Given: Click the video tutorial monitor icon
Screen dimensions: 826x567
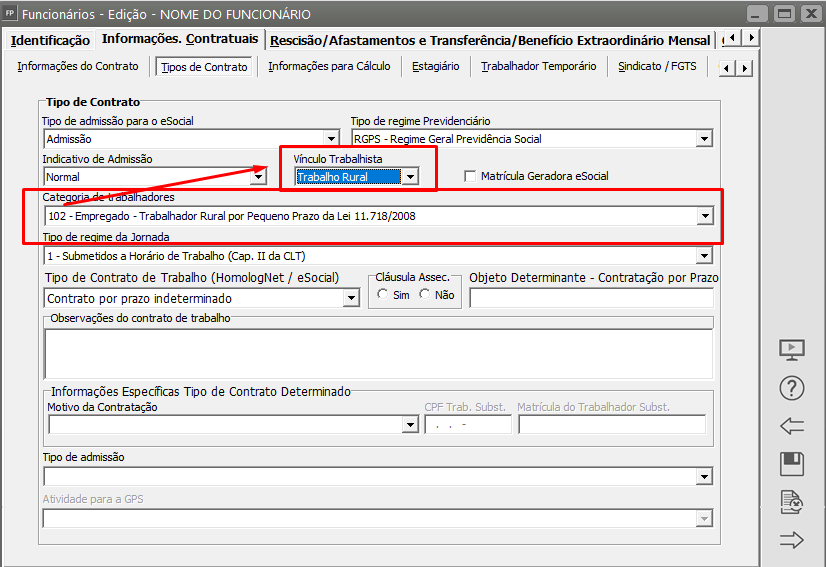Looking at the screenshot, I should click(x=791, y=350).
